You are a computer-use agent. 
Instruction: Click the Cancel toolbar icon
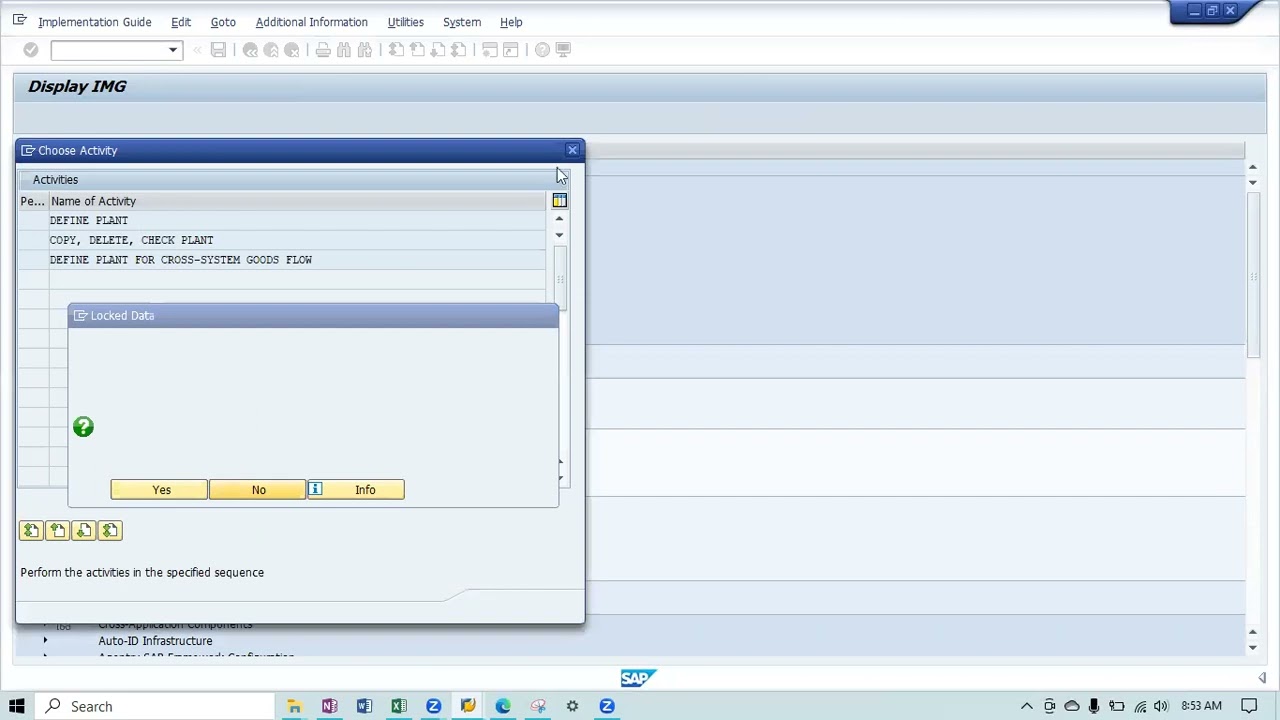click(292, 50)
